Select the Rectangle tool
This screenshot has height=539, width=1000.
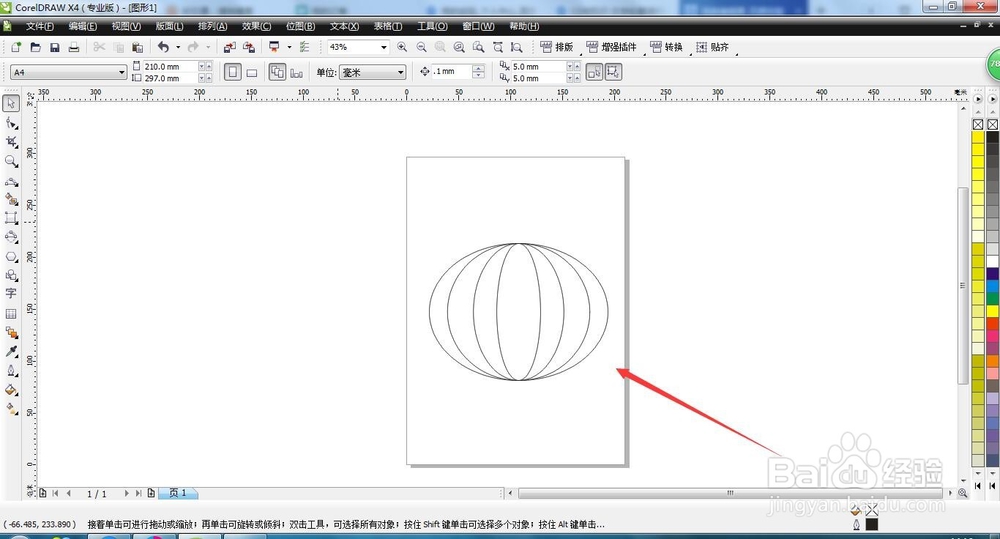11,218
